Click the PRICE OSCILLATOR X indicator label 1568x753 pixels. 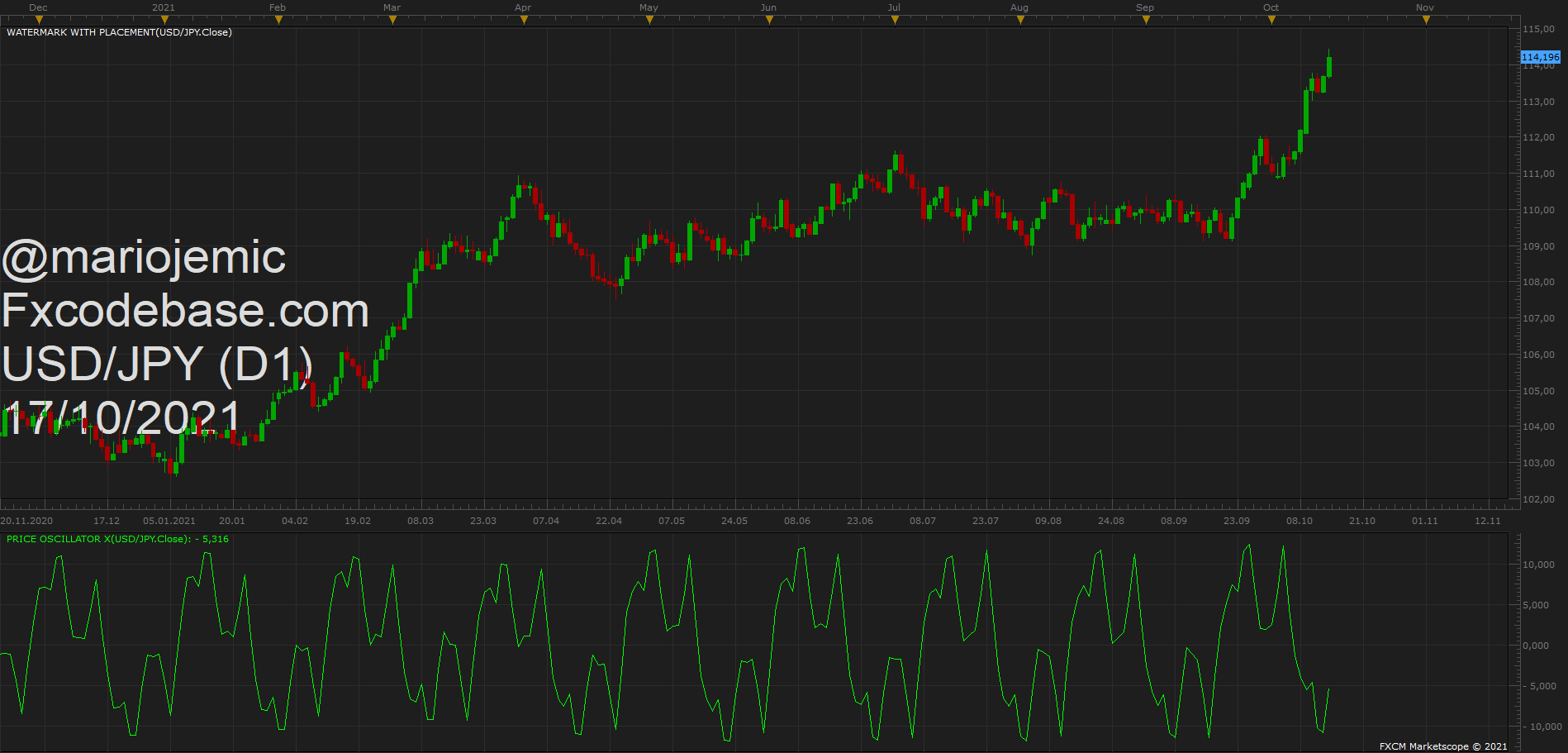tap(117, 539)
